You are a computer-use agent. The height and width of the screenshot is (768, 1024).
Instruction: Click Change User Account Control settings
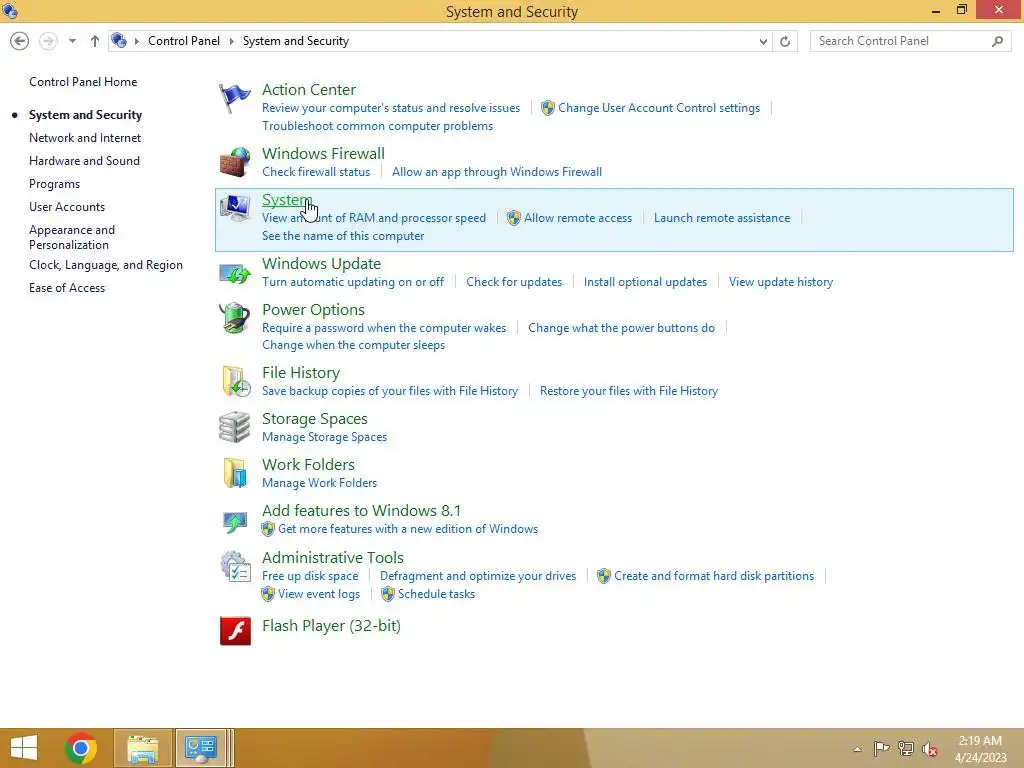click(x=659, y=108)
